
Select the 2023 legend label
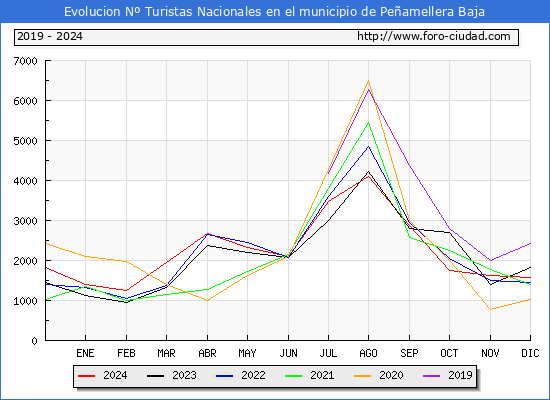click(184, 375)
